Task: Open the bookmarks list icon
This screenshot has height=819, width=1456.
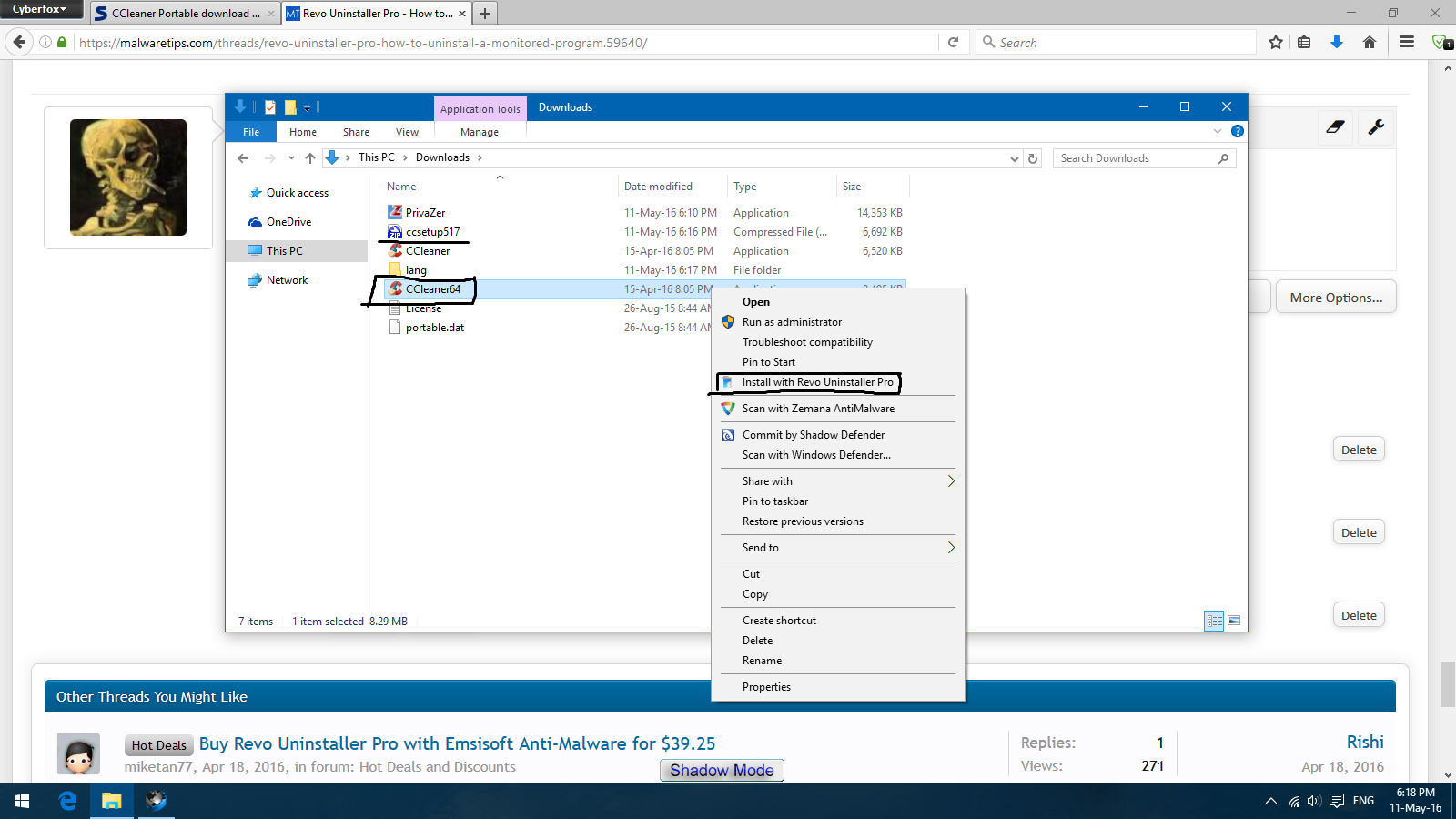Action: click(1304, 42)
